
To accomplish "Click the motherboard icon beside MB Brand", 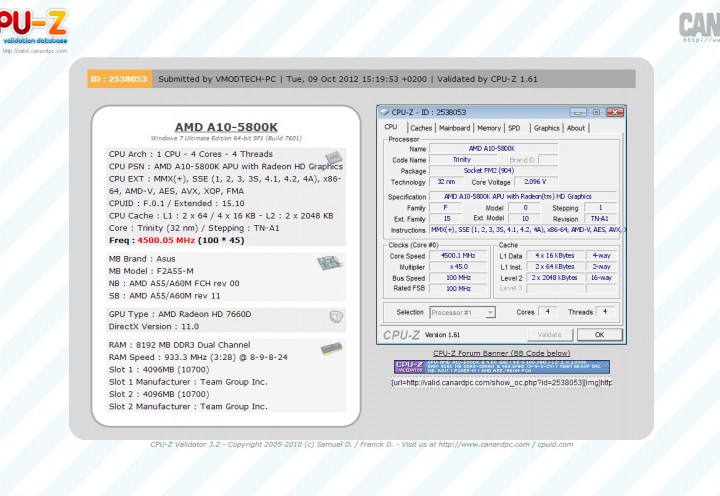I will click(x=329, y=263).
